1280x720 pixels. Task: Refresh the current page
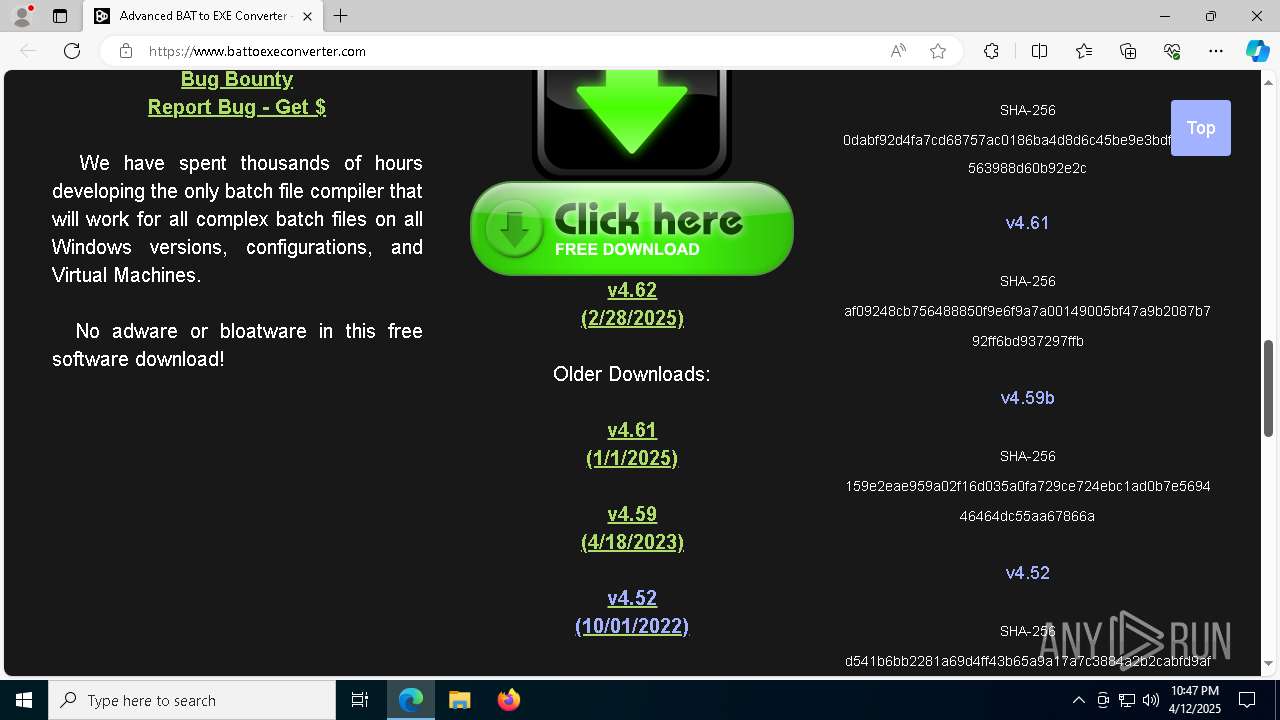pyautogui.click(x=72, y=51)
